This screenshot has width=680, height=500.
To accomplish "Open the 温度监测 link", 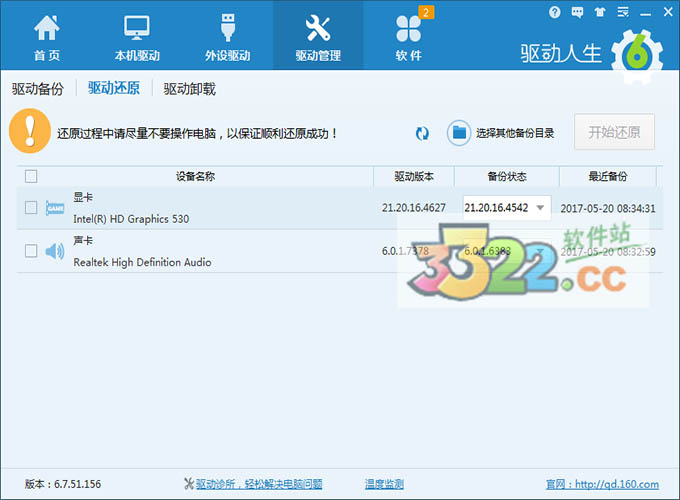I will (x=384, y=484).
